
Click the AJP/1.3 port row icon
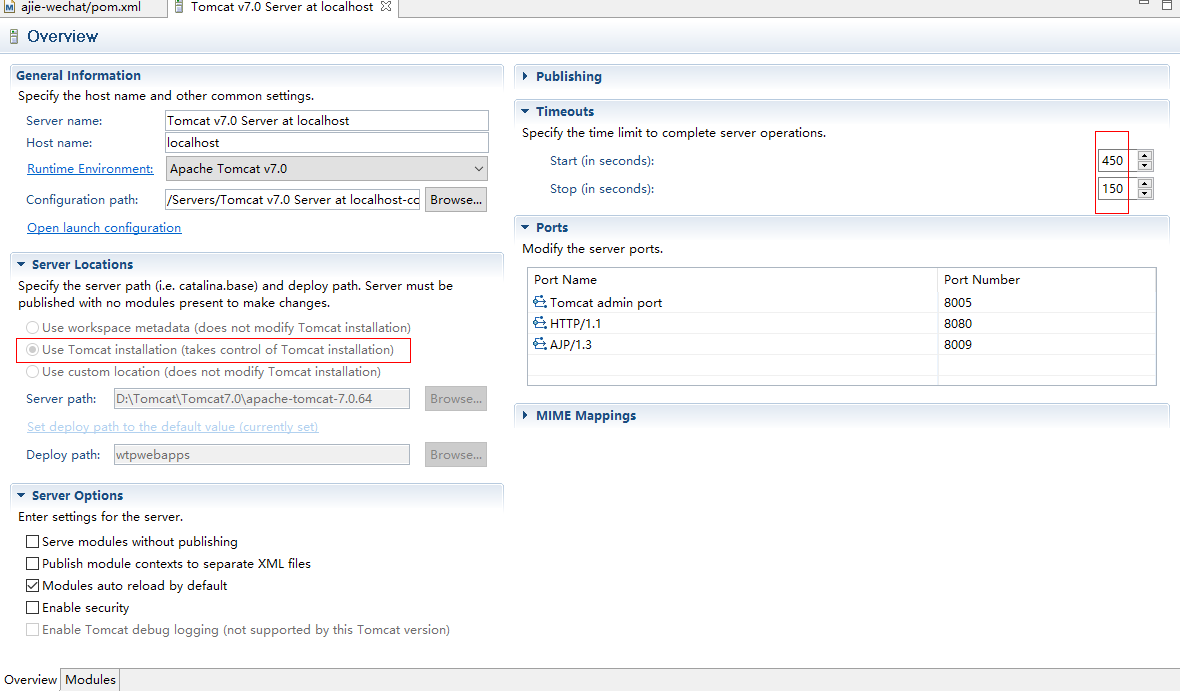(x=540, y=344)
